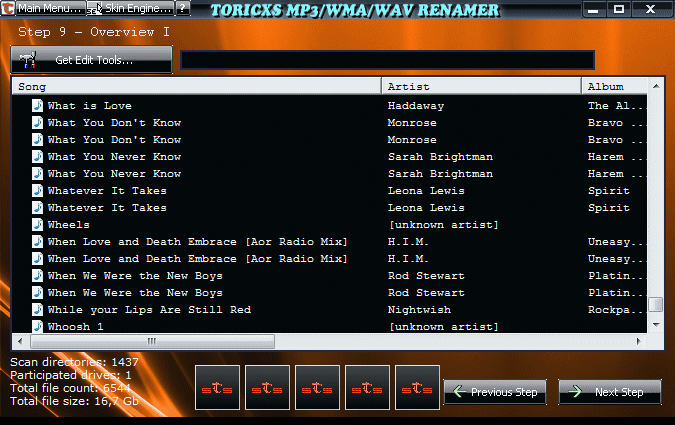The image size is (675, 425).
Task: Go to the Next Step
Action: [x=609, y=392]
